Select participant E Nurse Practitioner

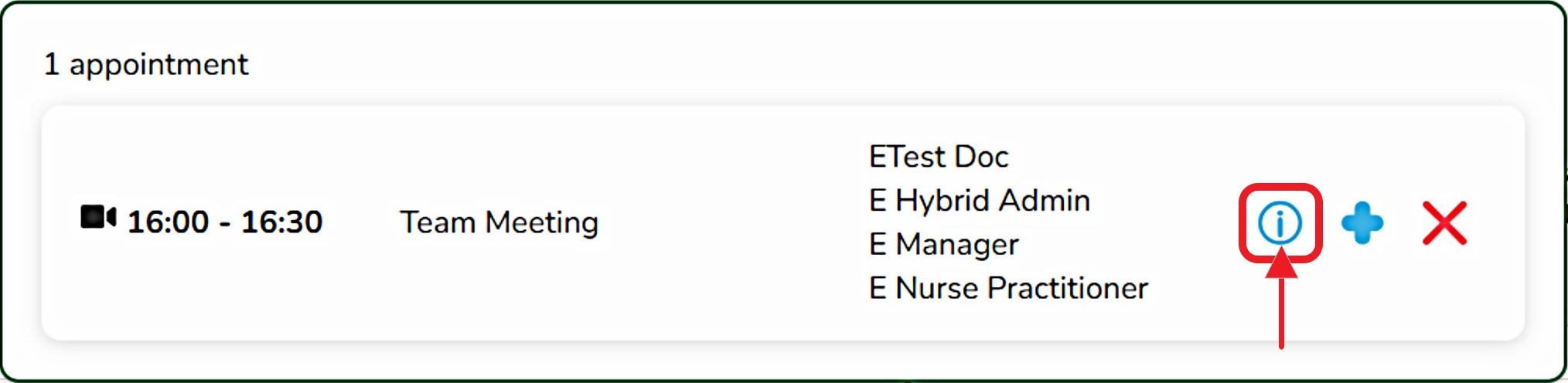1008,289
